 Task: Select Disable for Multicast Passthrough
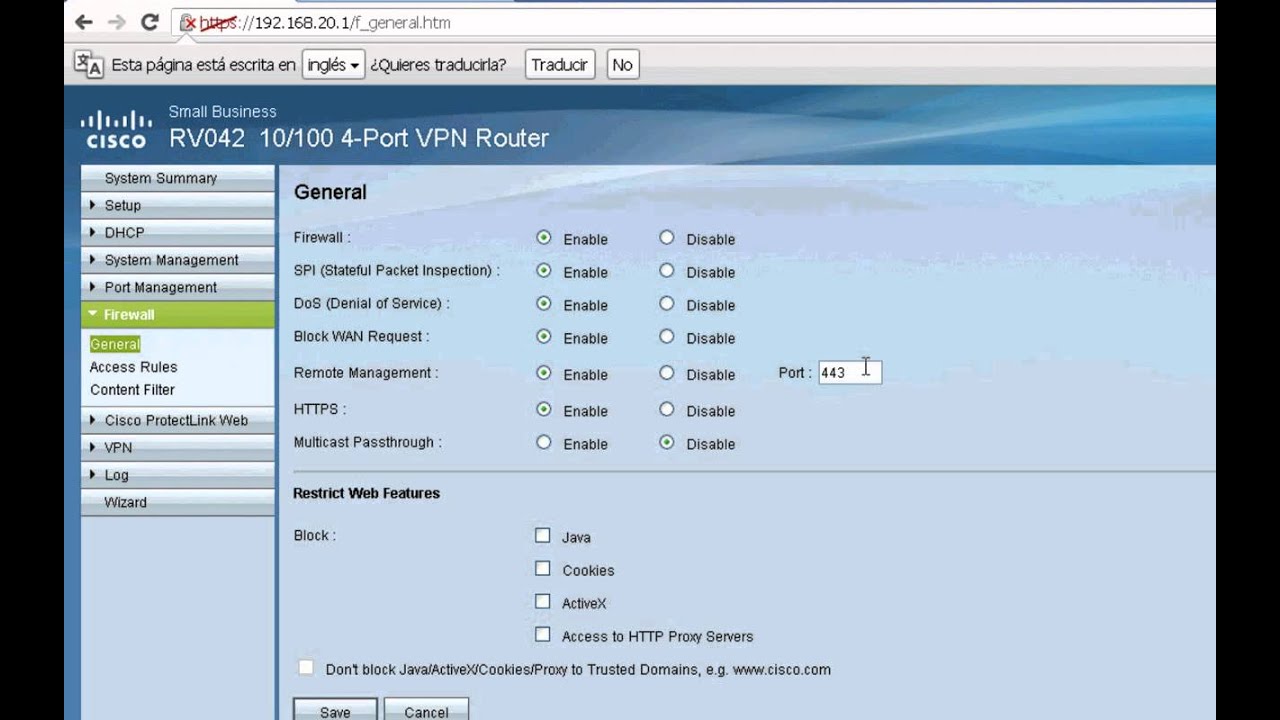(x=667, y=442)
